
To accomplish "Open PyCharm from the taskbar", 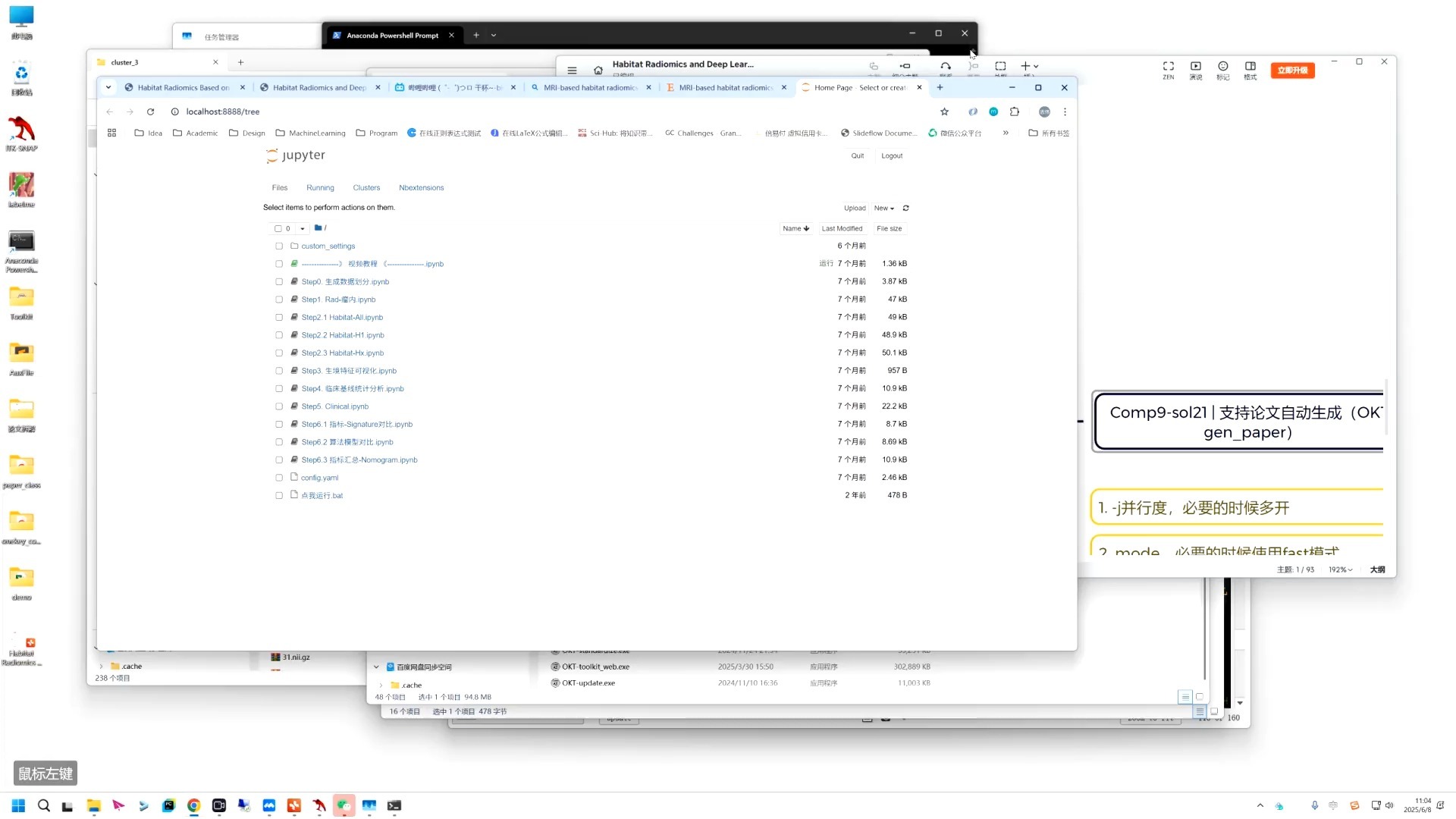I will (x=168, y=805).
